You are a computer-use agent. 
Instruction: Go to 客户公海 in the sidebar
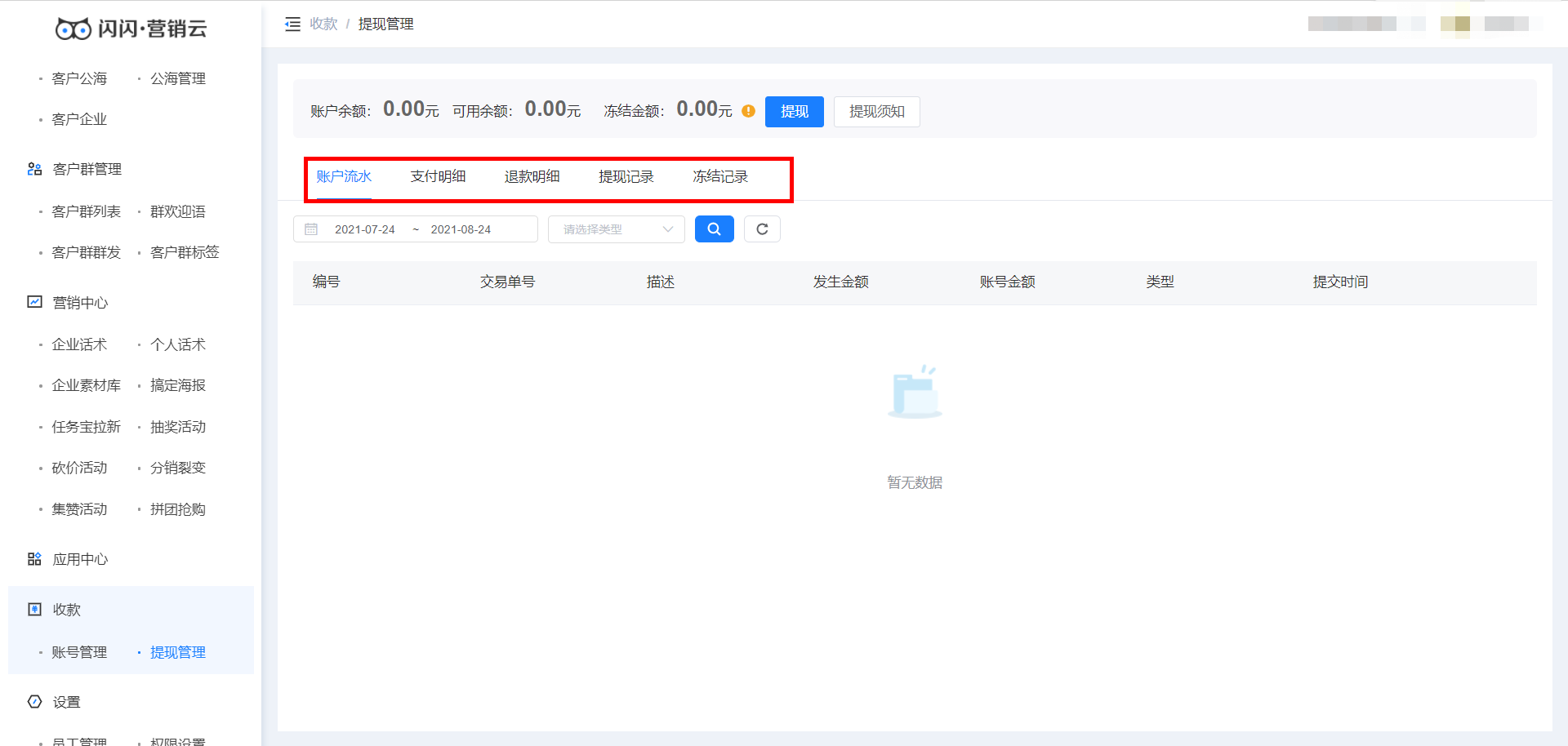[79, 78]
